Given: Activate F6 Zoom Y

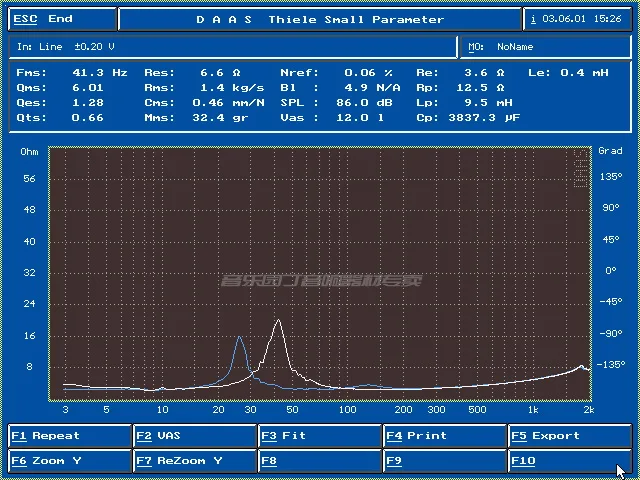Looking at the screenshot, I should click(x=70, y=461).
